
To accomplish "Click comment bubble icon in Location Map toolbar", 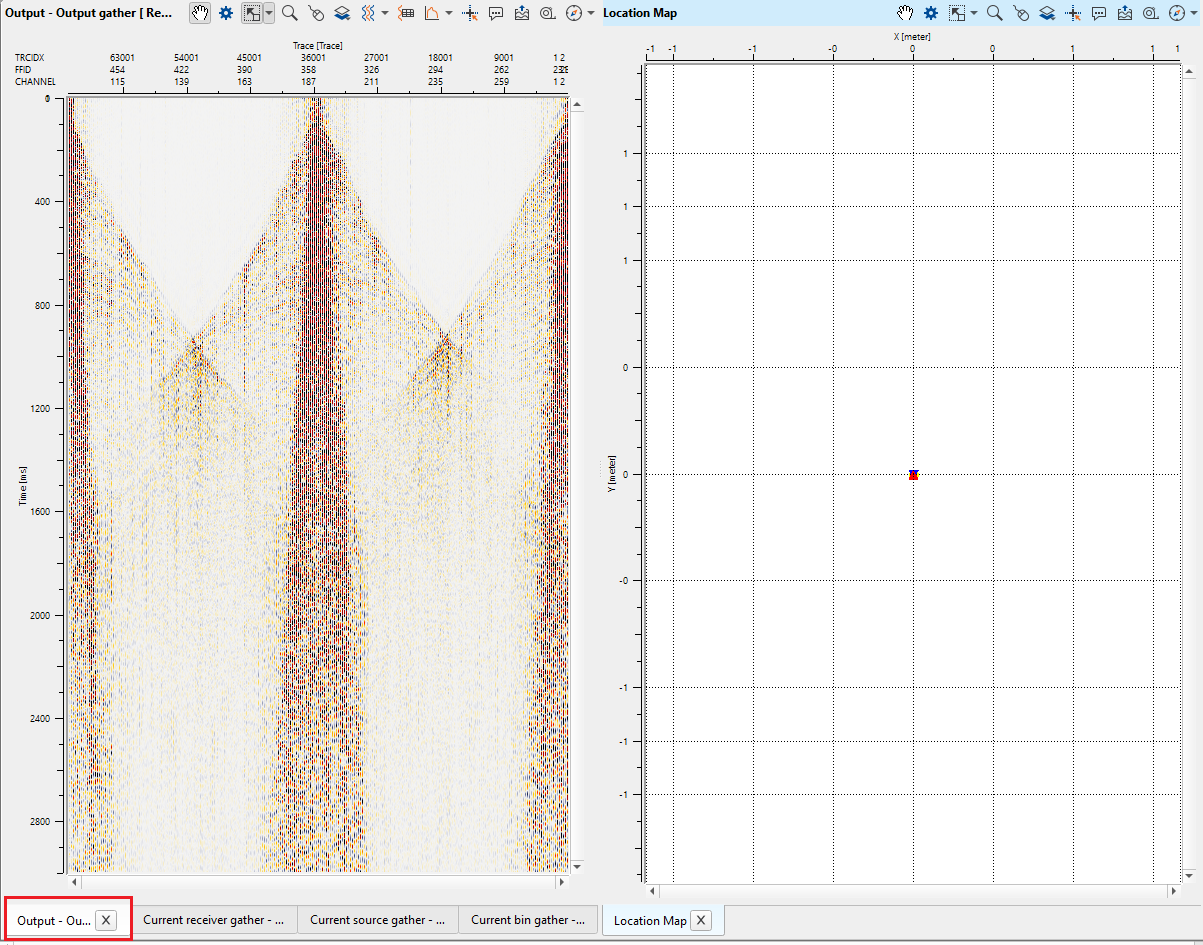I will click(1099, 13).
